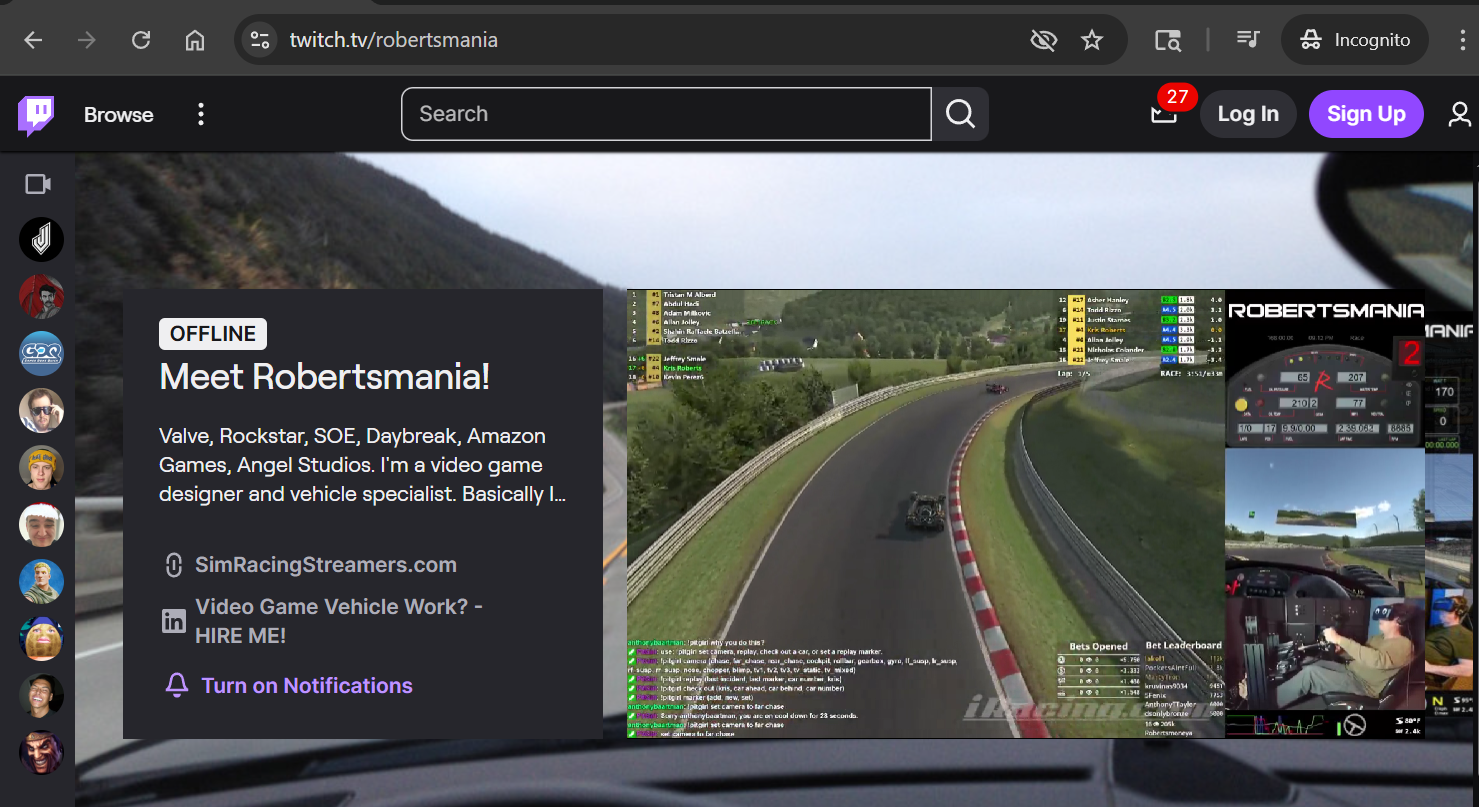
Task: Open the Browse page
Action: (x=118, y=115)
